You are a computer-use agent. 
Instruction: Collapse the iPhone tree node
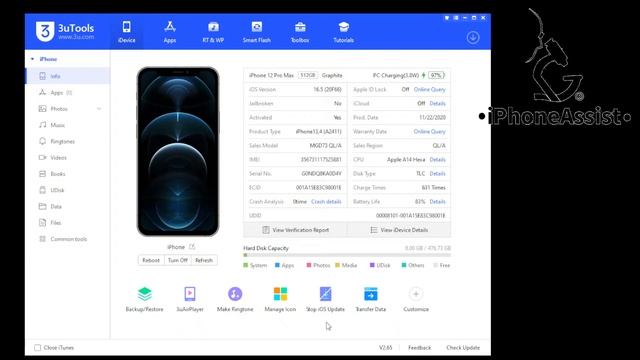click(x=32, y=59)
